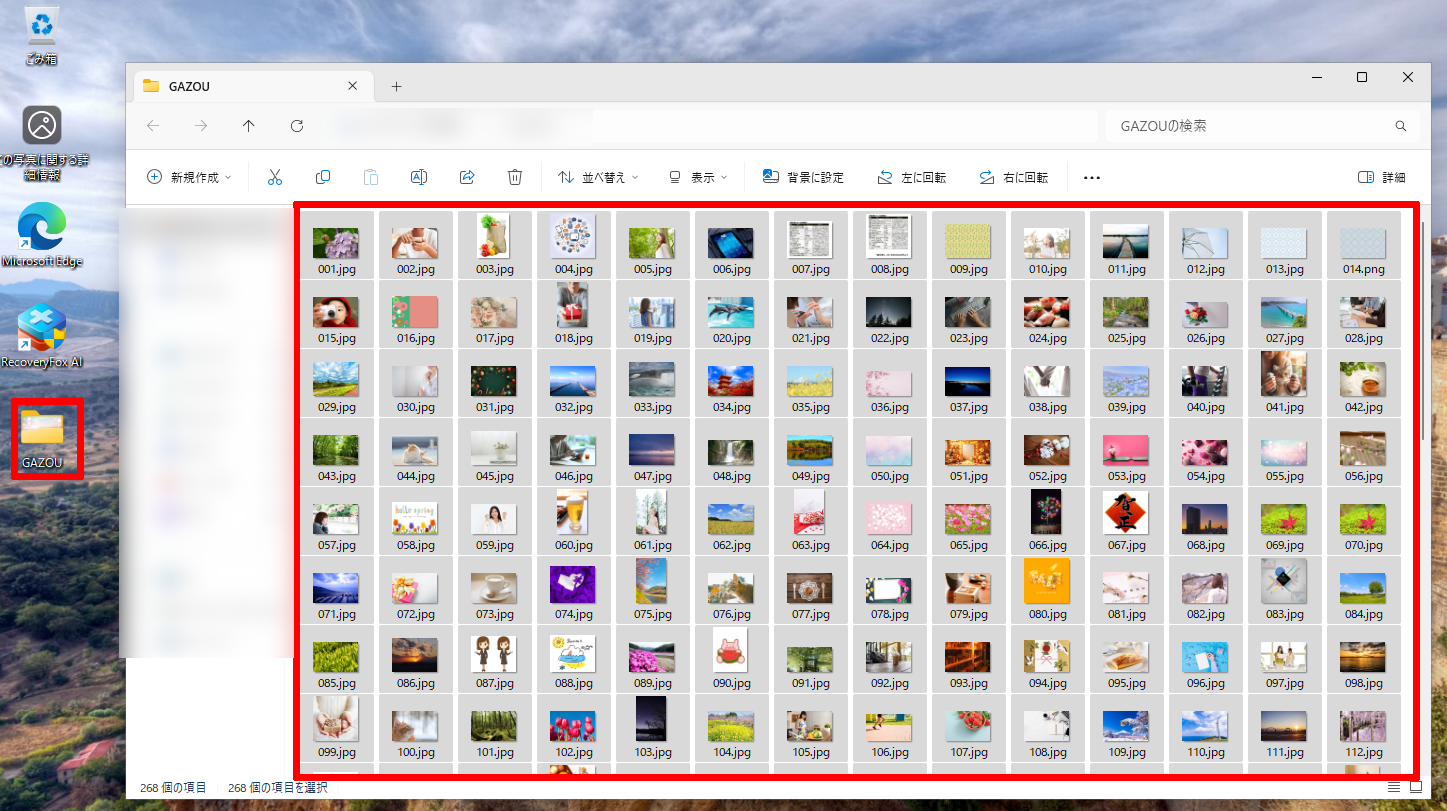Viewport: 1447px width, 811px height.
Task: Toggle the 詳細 details pane button
Action: pos(1381,177)
